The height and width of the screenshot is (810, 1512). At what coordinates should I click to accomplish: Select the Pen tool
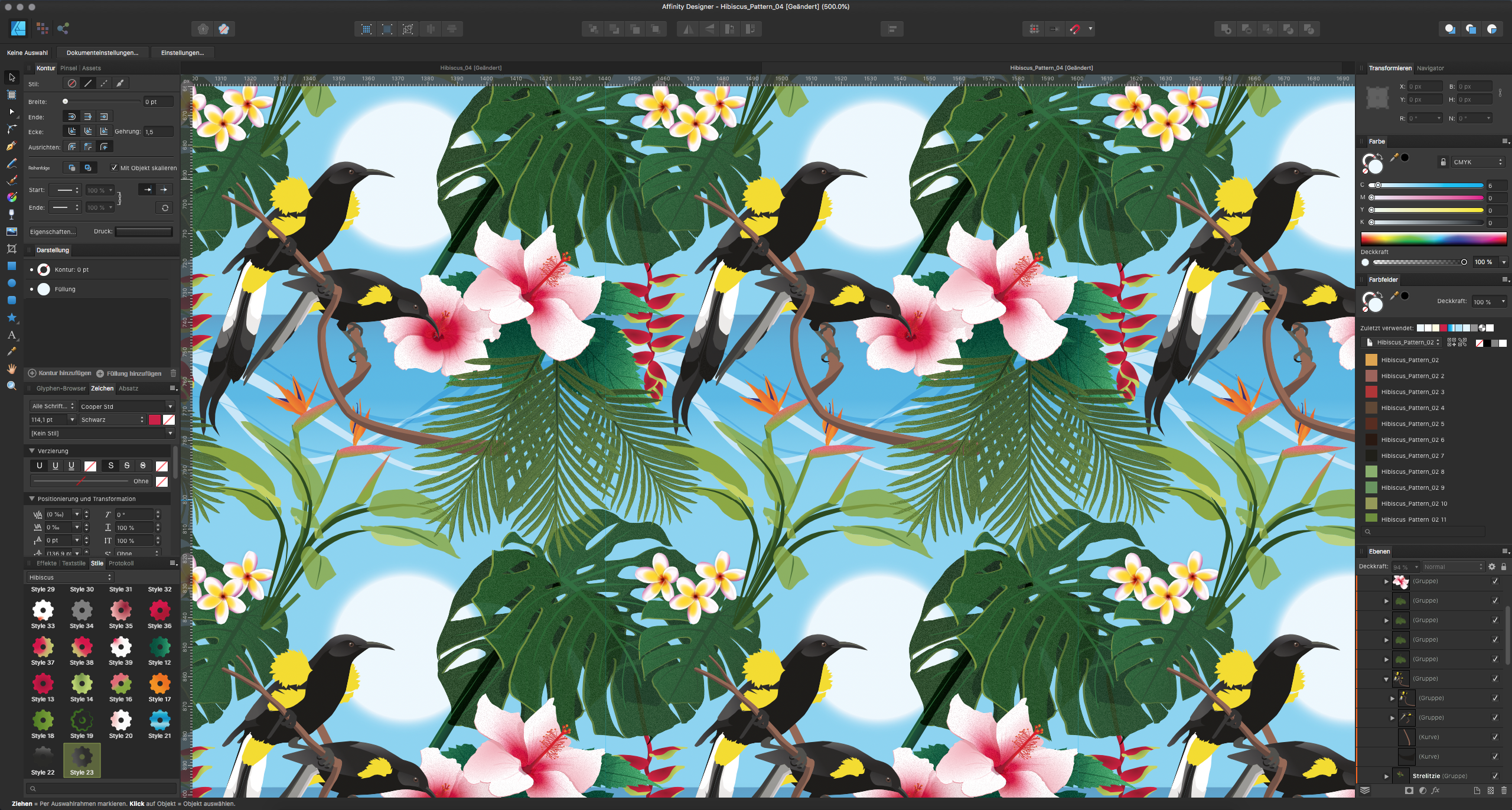pyautogui.click(x=11, y=146)
